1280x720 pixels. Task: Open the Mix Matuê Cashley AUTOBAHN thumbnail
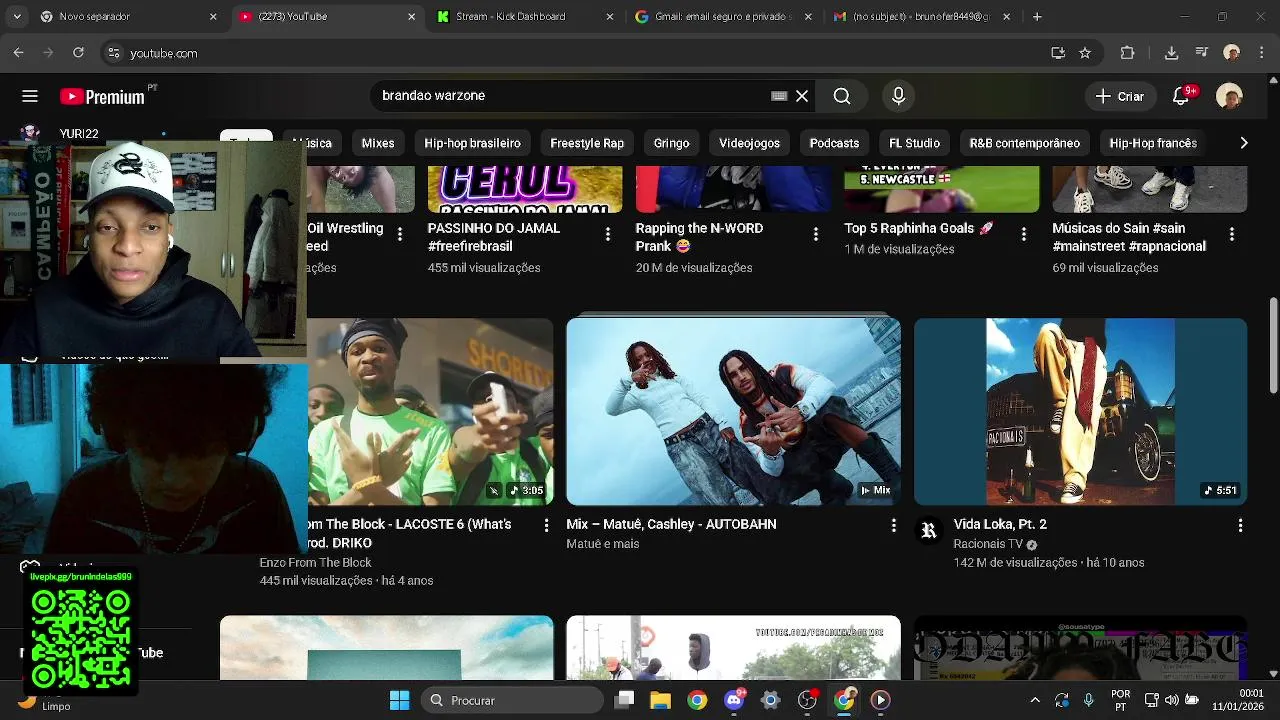tap(733, 412)
